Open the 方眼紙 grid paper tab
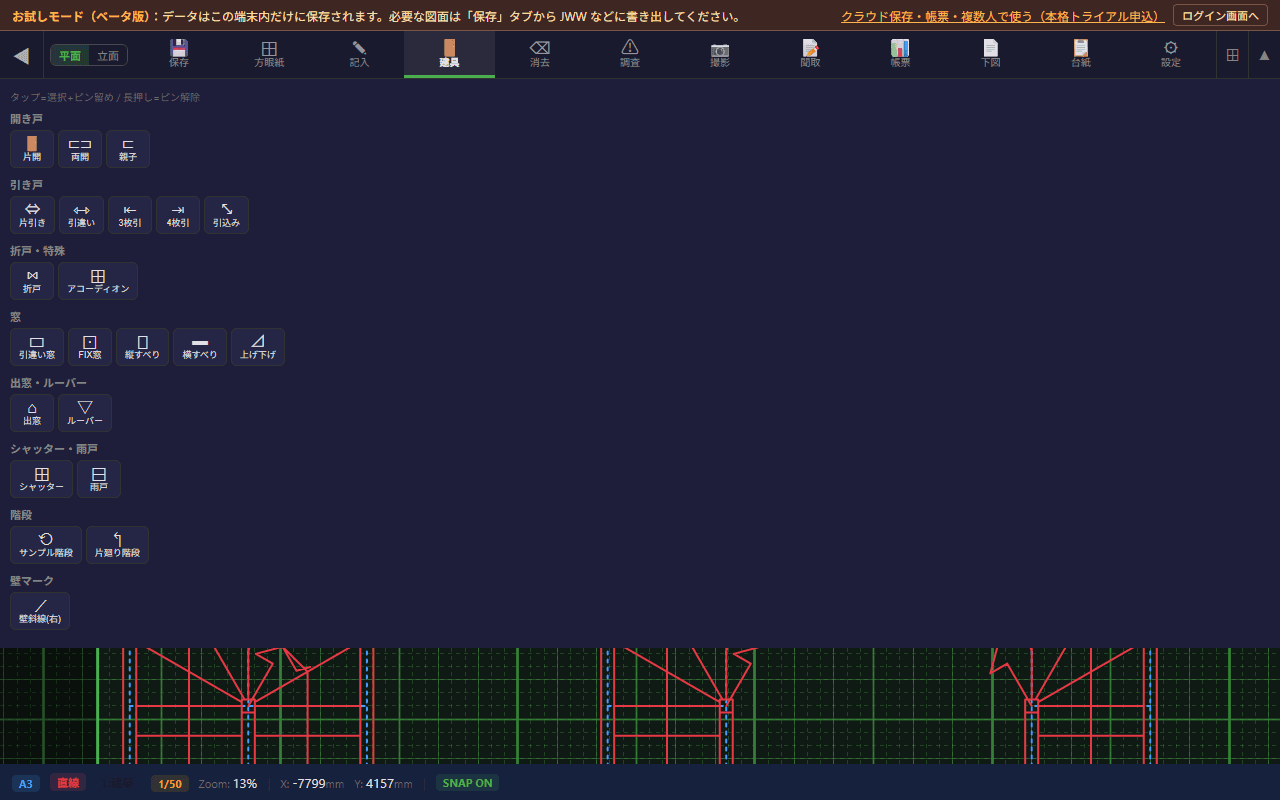Image resolution: width=1280 pixels, height=800 pixels. [x=269, y=54]
